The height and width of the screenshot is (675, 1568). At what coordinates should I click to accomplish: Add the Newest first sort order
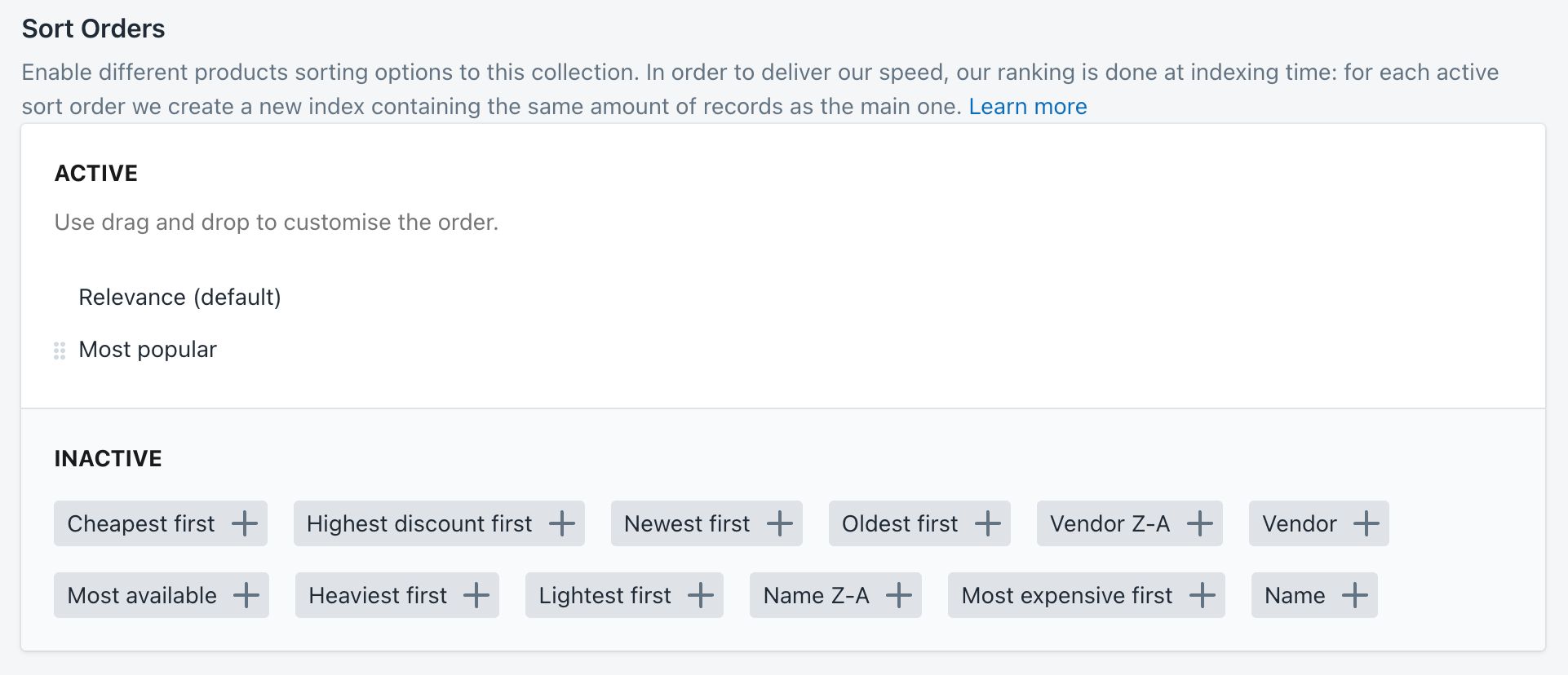(x=781, y=523)
